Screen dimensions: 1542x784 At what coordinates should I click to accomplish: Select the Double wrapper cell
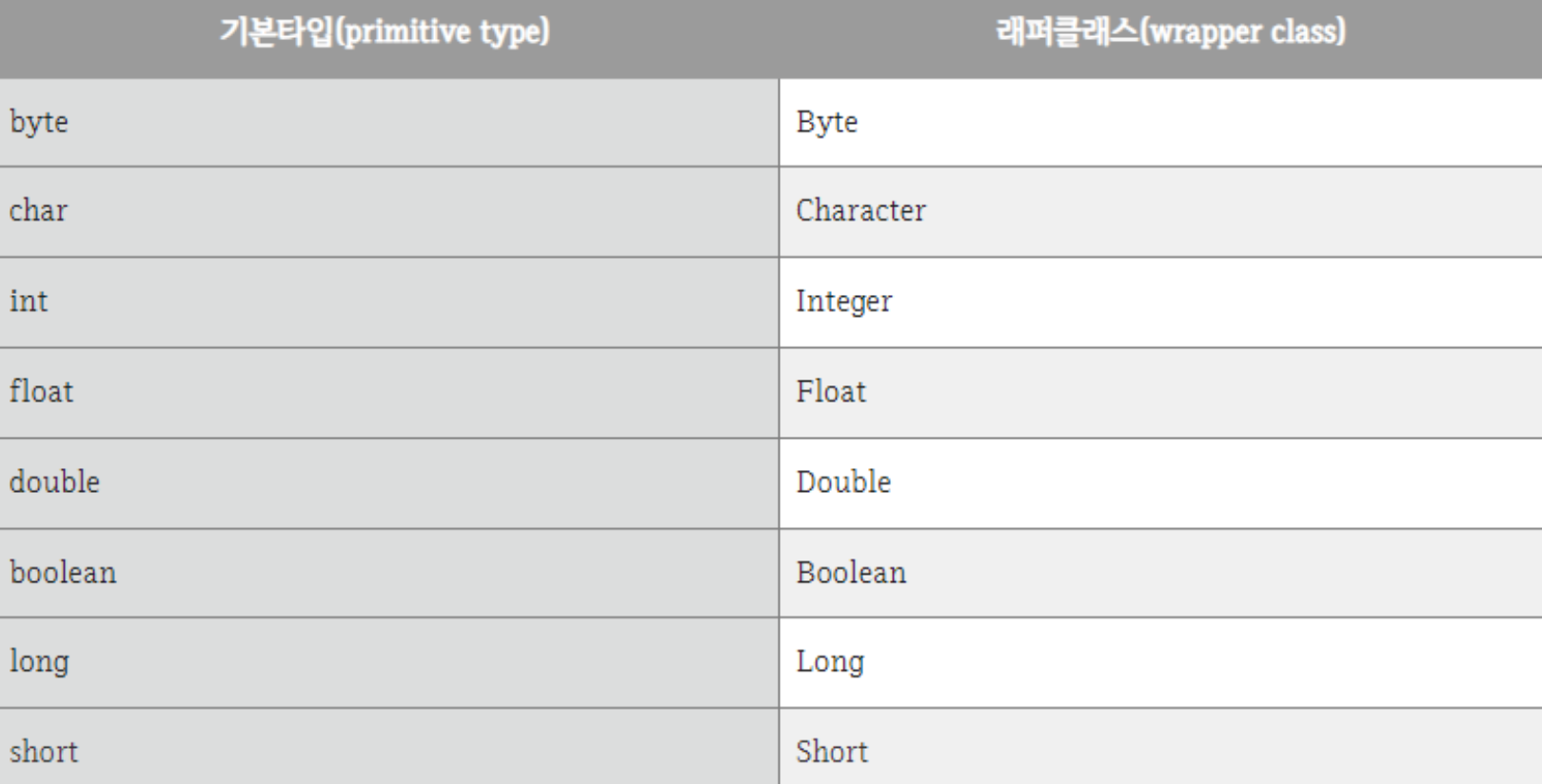[x=1160, y=483]
